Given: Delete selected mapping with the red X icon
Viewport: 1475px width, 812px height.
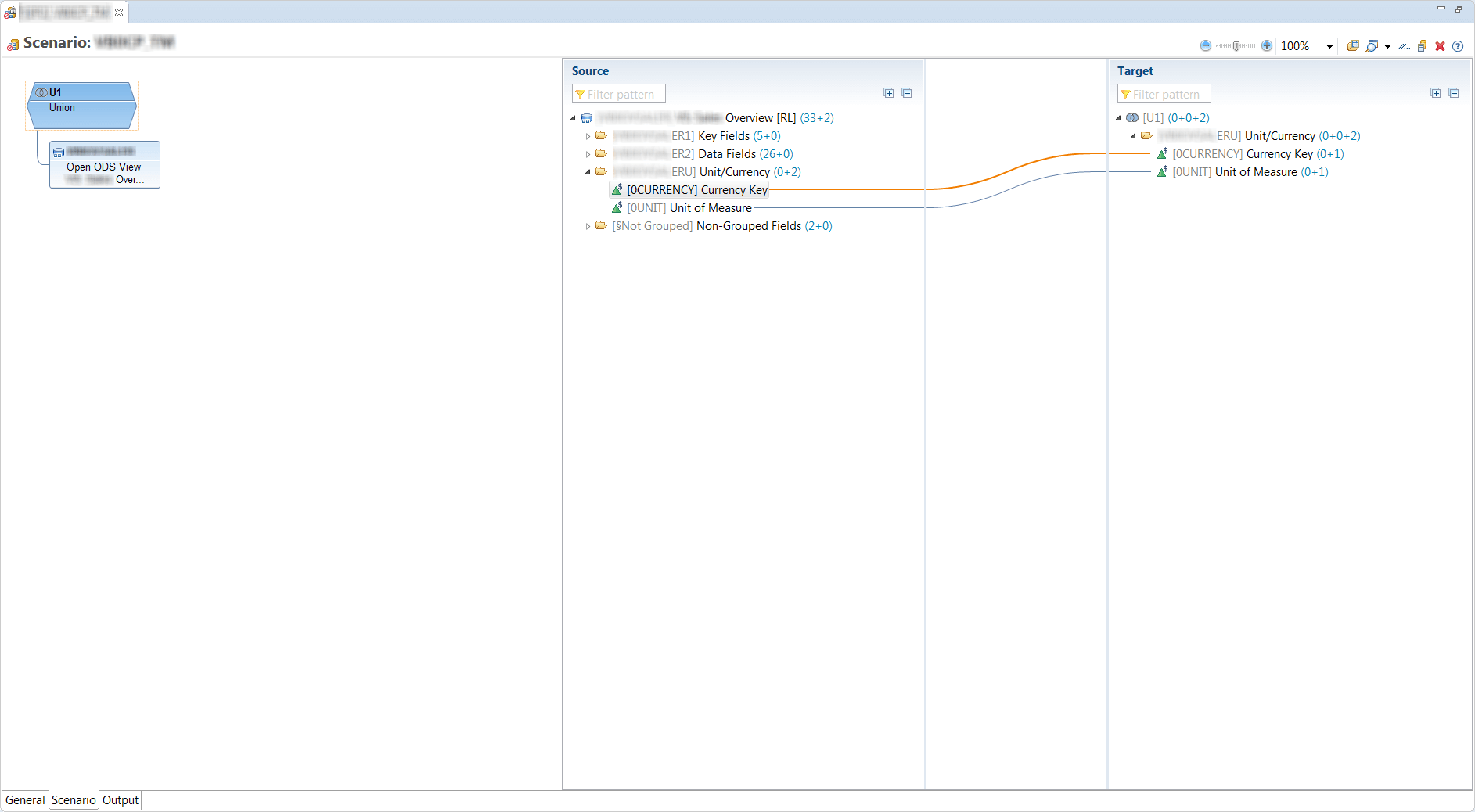Looking at the screenshot, I should (x=1441, y=45).
